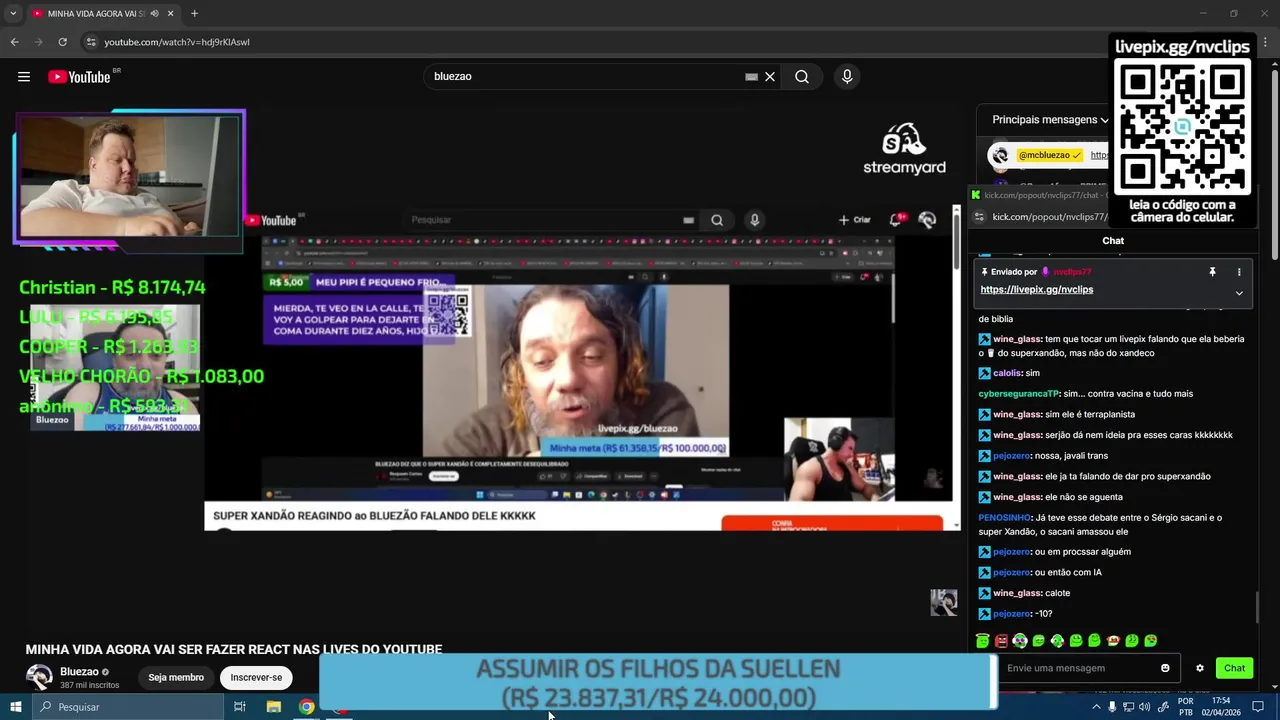Viewport: 1280px width, 720px height.
Task: Run the search with magnifier button
Action: [802, 77]
